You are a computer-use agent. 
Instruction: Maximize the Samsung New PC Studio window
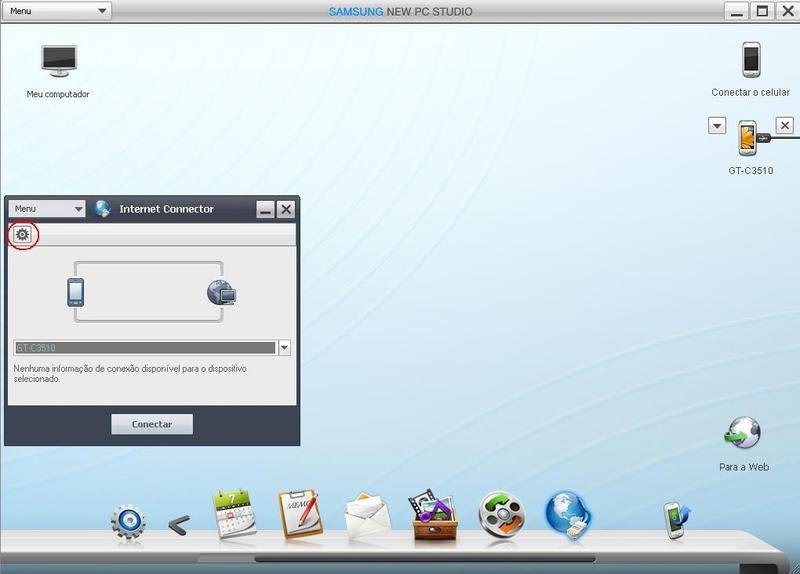(x=762, y=11)
